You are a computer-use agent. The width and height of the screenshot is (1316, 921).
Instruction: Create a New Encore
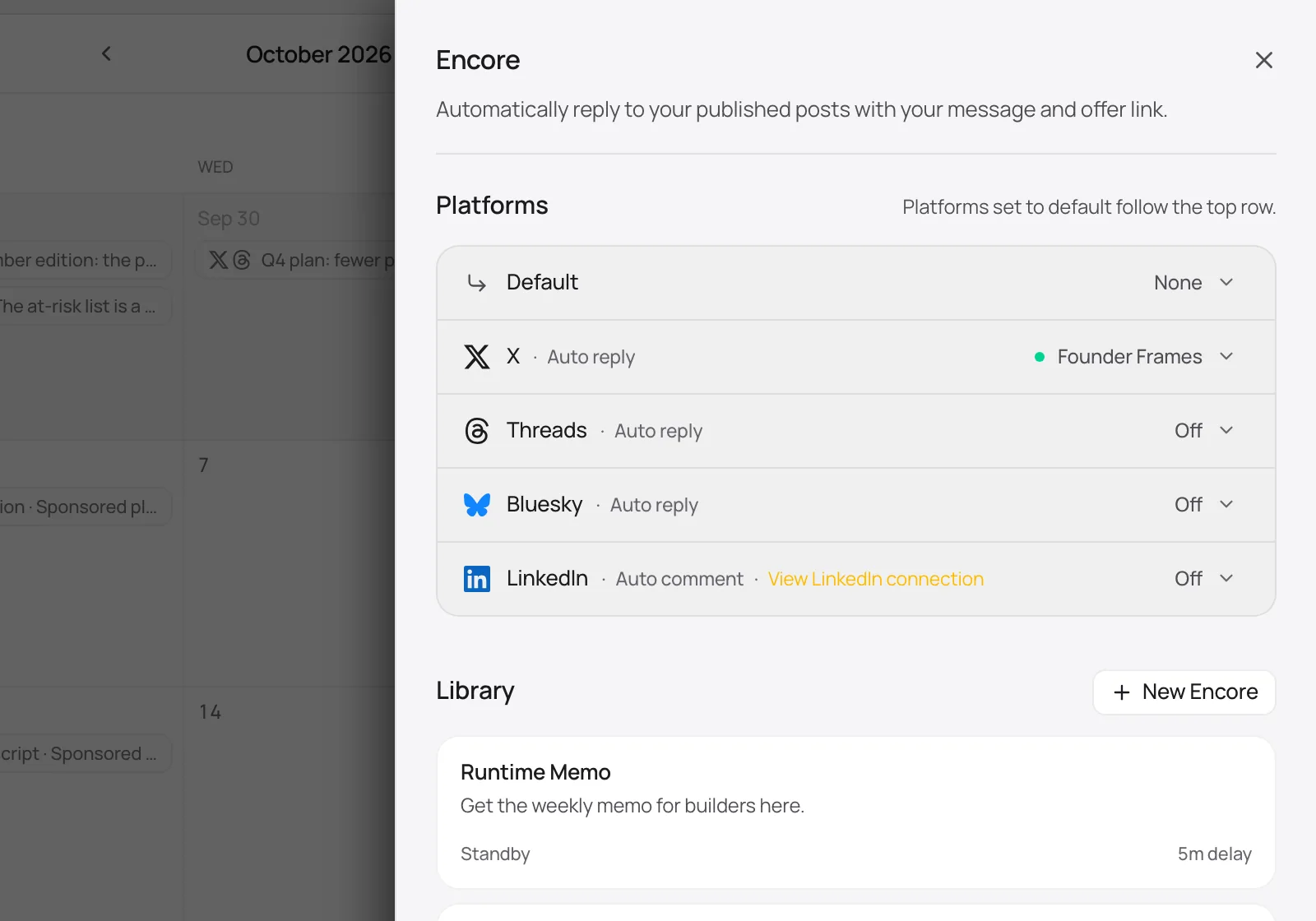coord(1184,692)
